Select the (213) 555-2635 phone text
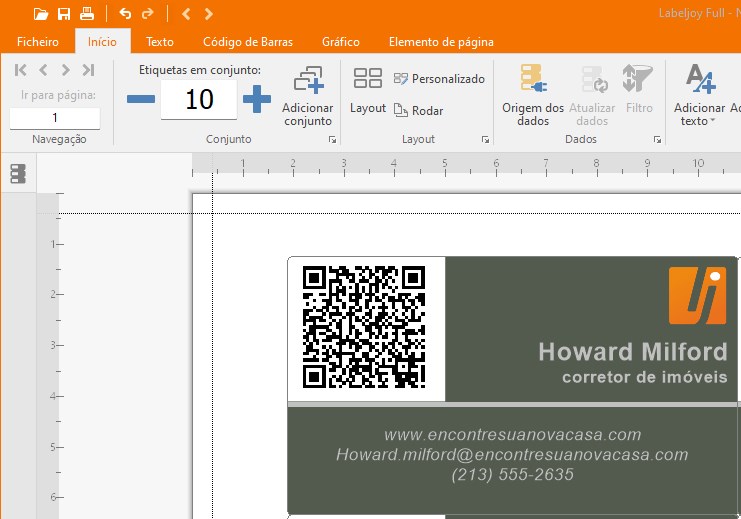The height and width of the screenshot is (519, 741). (x=513, y=474)
